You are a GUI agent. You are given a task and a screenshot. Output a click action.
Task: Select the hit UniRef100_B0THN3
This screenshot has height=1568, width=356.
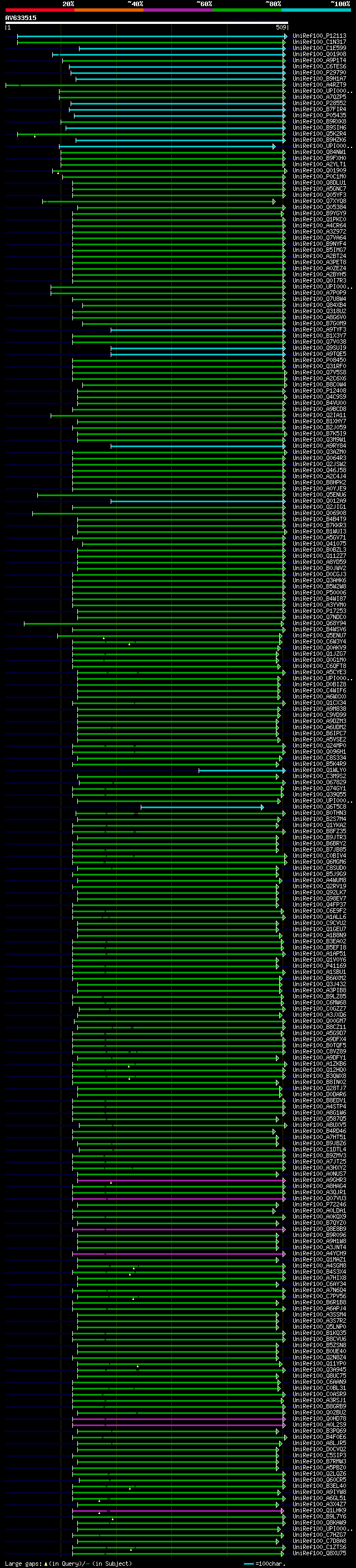pos(319,813)
